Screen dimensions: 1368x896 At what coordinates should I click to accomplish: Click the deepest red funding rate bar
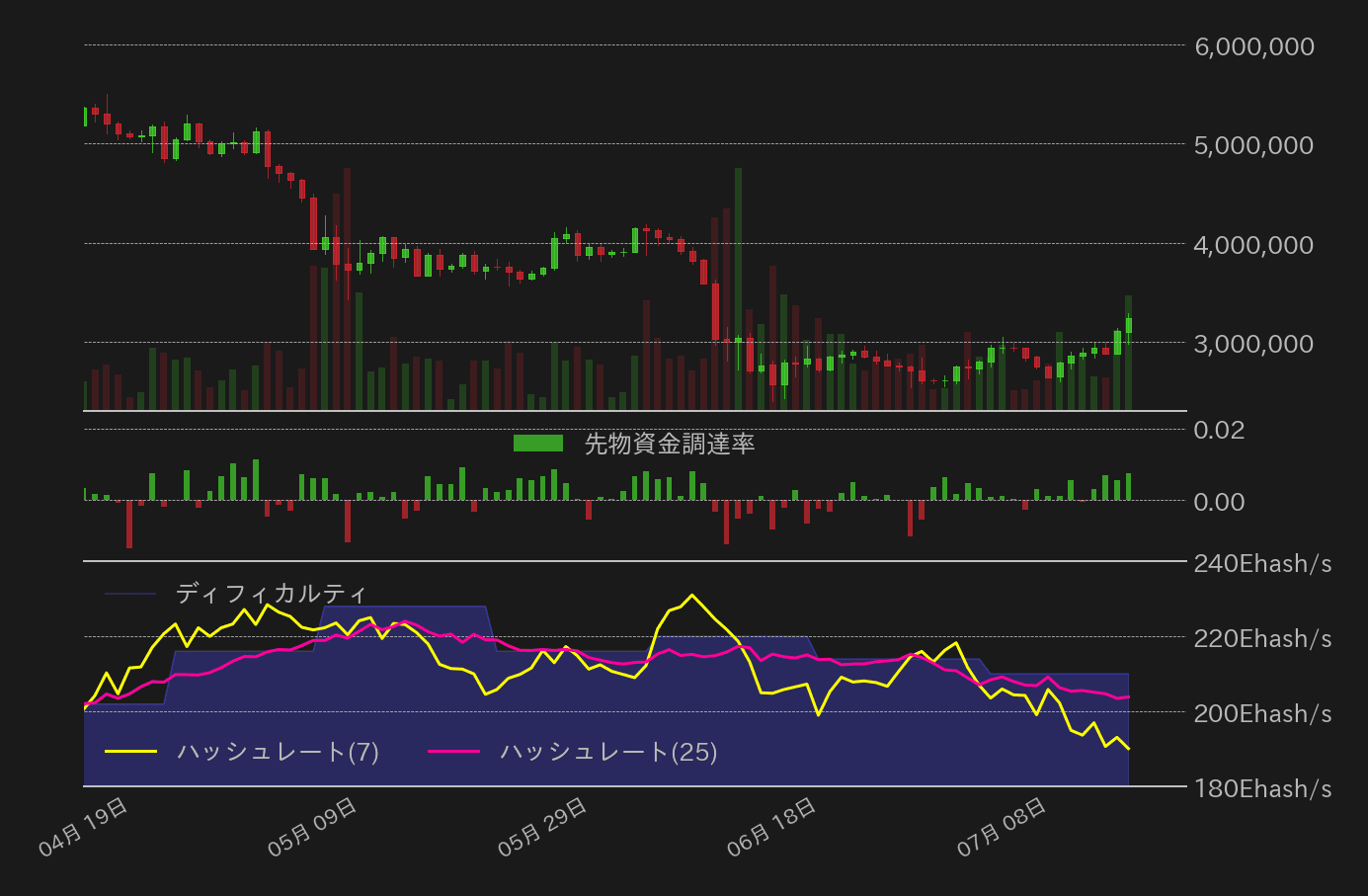pyautogui.click(x=129, y=524)
